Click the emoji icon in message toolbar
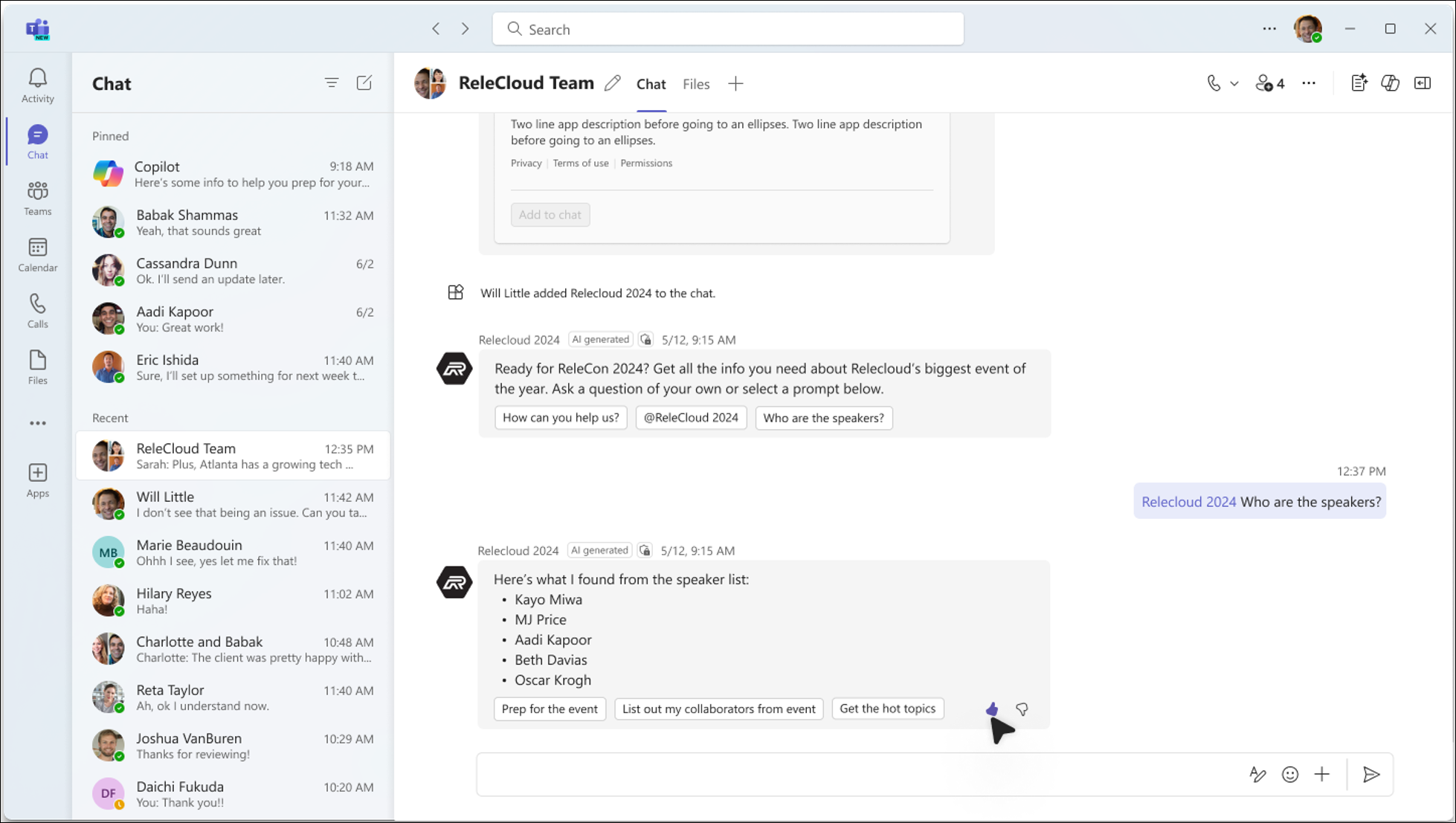1456x823 pixels. [1290, 775]
